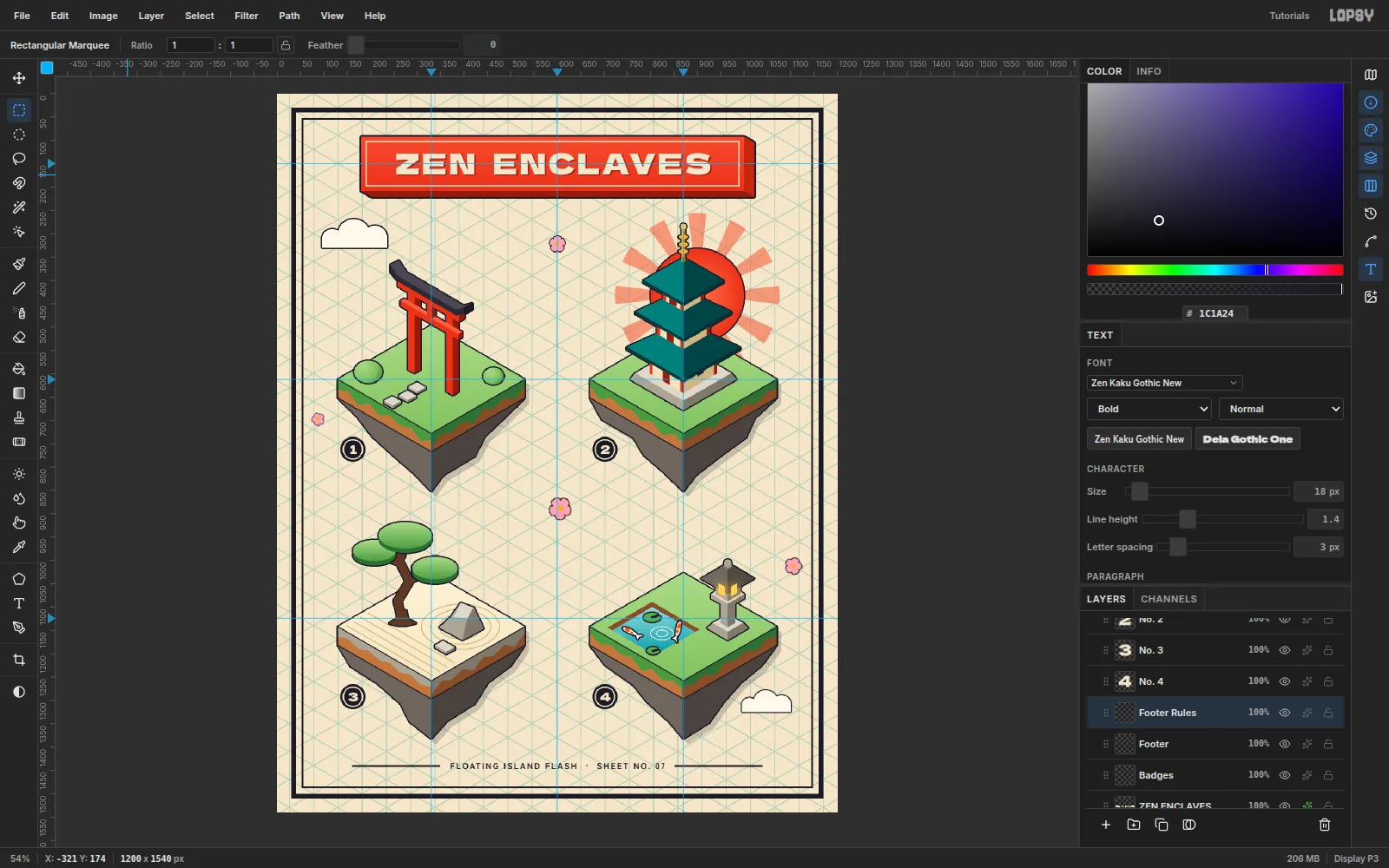This screenshot has width=1389, height=868.
Task: Toggle visibility of the Badges layer
Action: point(1285,775)
